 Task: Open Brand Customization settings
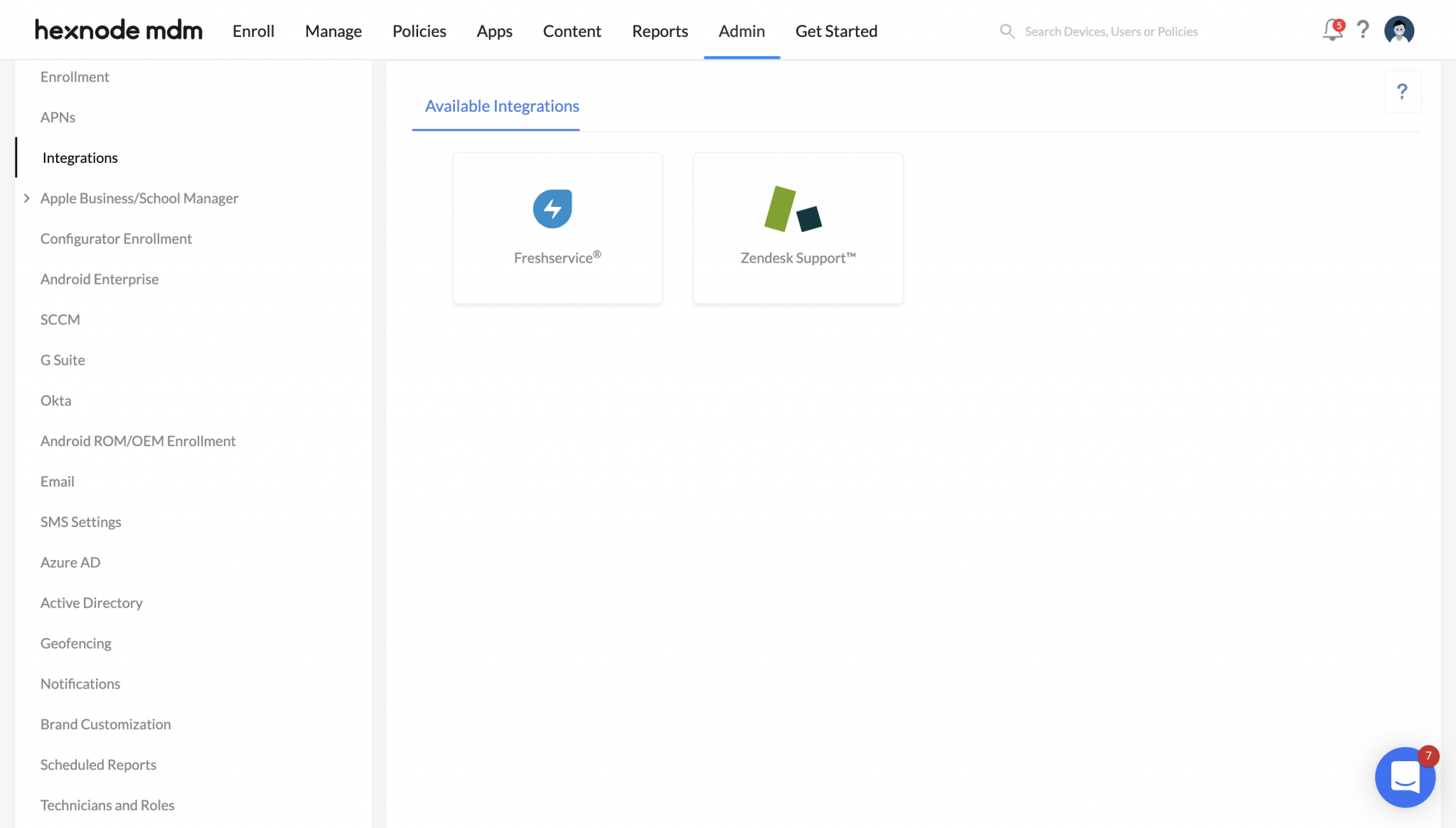[105, 724]
